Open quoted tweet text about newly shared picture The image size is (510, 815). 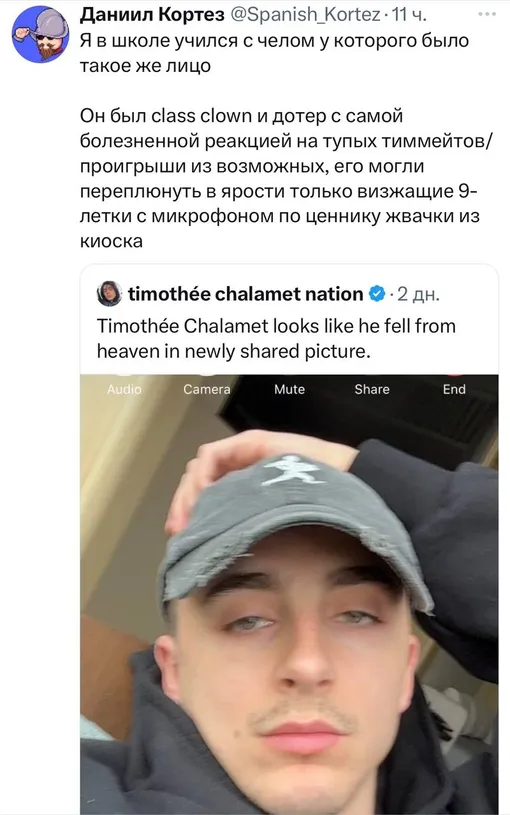(276, 338)
